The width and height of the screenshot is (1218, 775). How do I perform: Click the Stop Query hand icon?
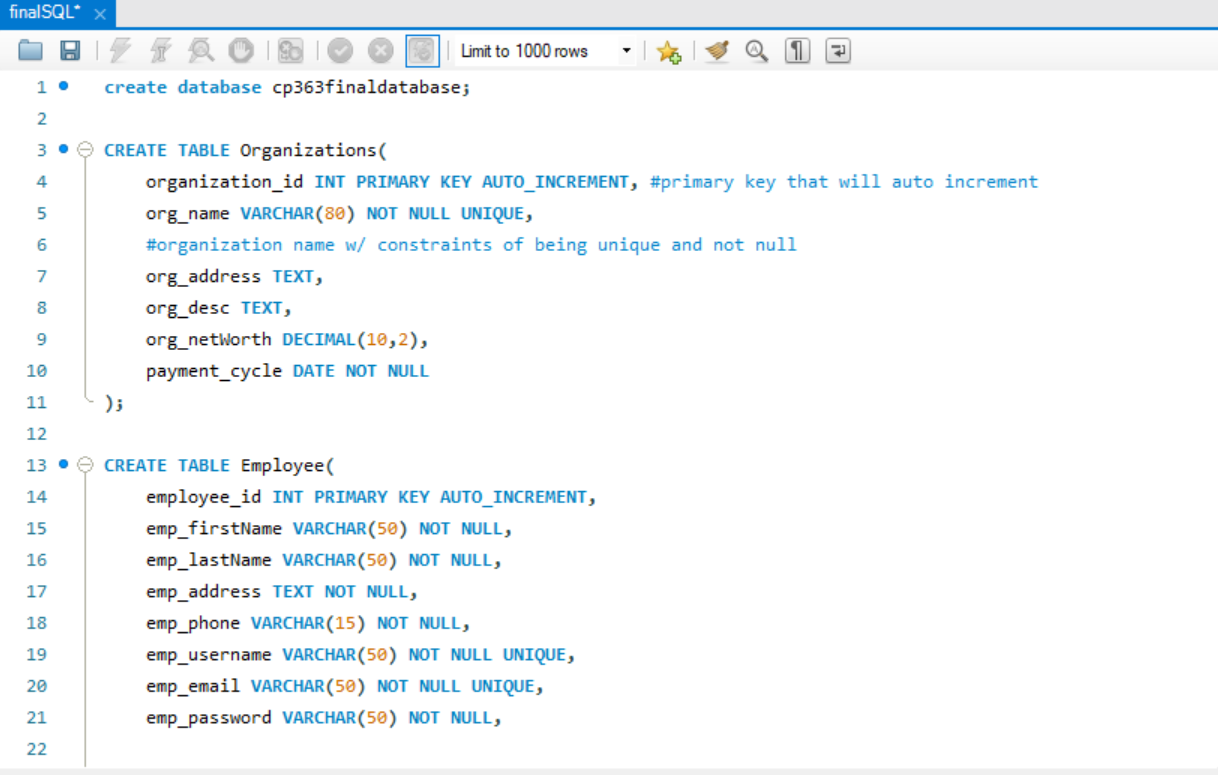click(x=241, y=50)
